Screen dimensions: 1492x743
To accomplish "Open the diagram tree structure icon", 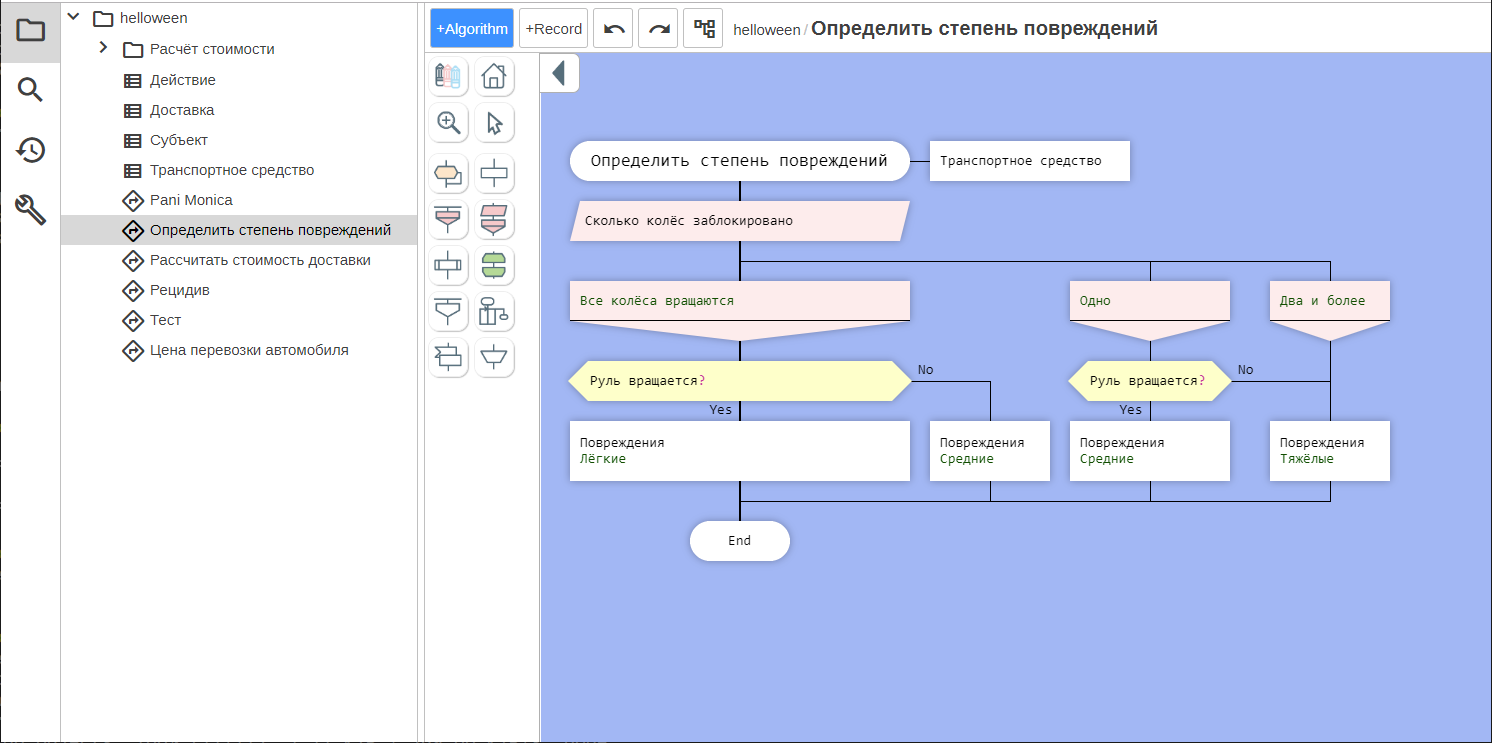I will (x=703, y=29).
